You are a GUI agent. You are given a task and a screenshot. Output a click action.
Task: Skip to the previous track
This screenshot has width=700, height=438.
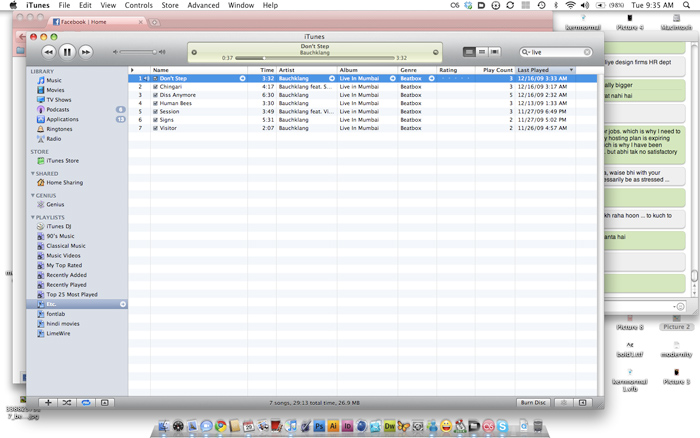point(49,52)
